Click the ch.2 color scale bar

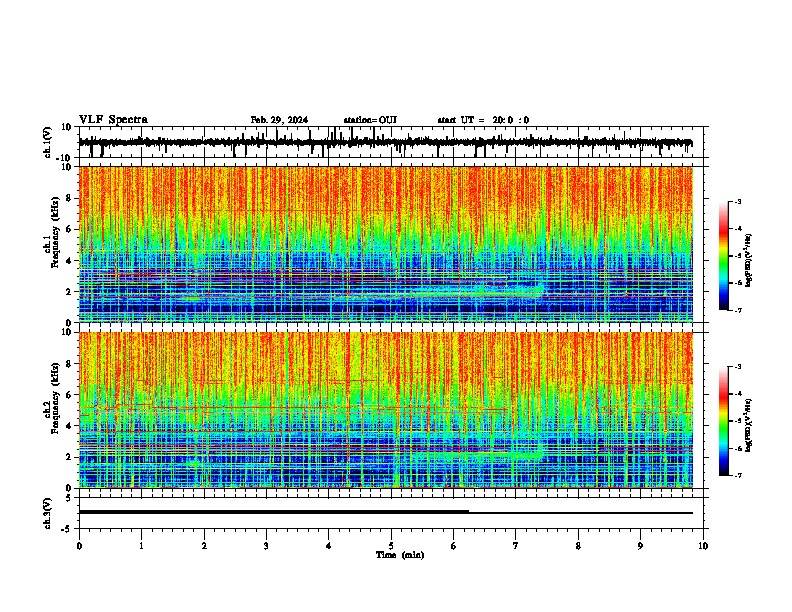[x=724, y=421]
